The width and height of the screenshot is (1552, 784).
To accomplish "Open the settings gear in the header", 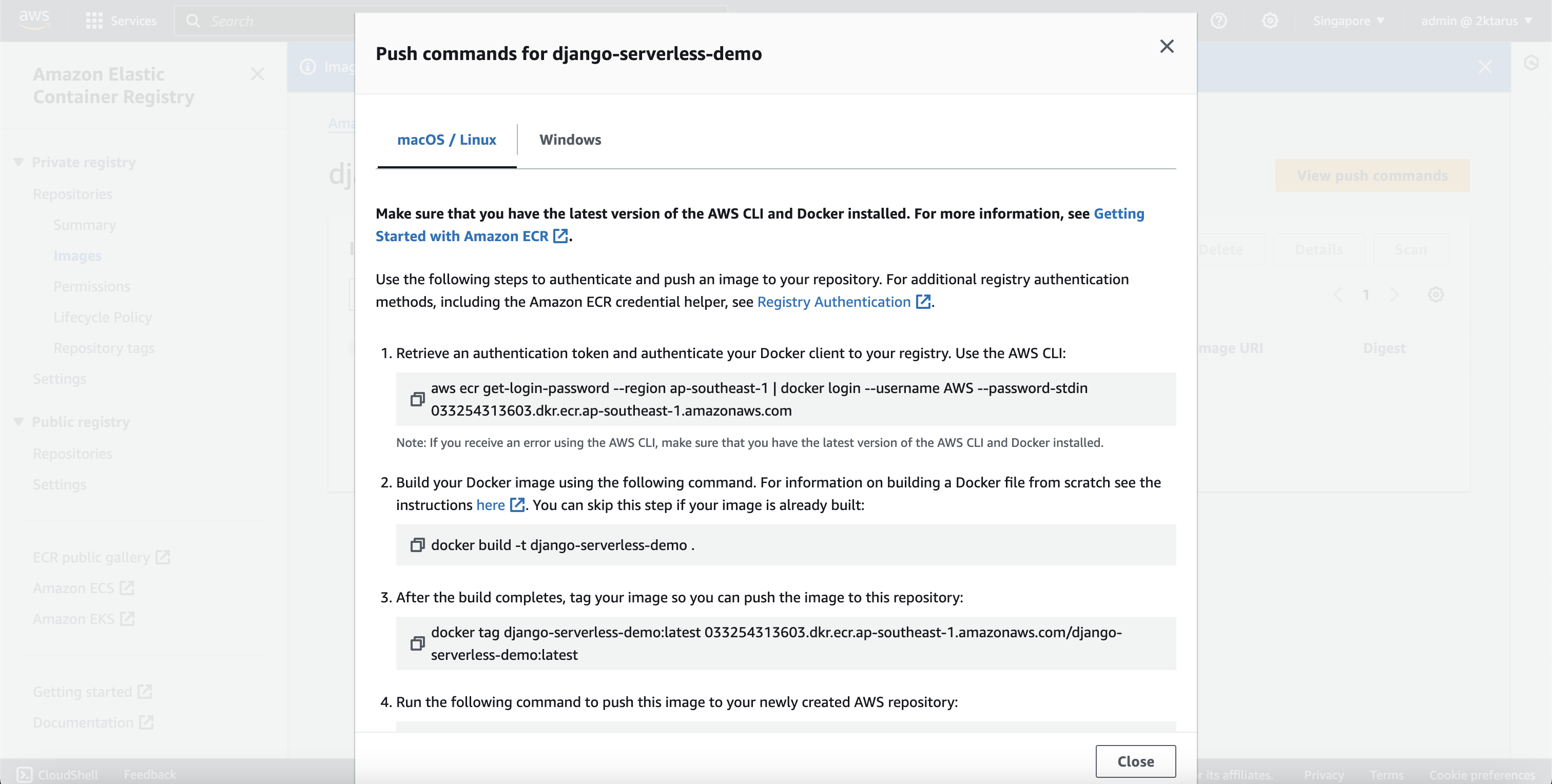I will click(x=1269, y=21).
